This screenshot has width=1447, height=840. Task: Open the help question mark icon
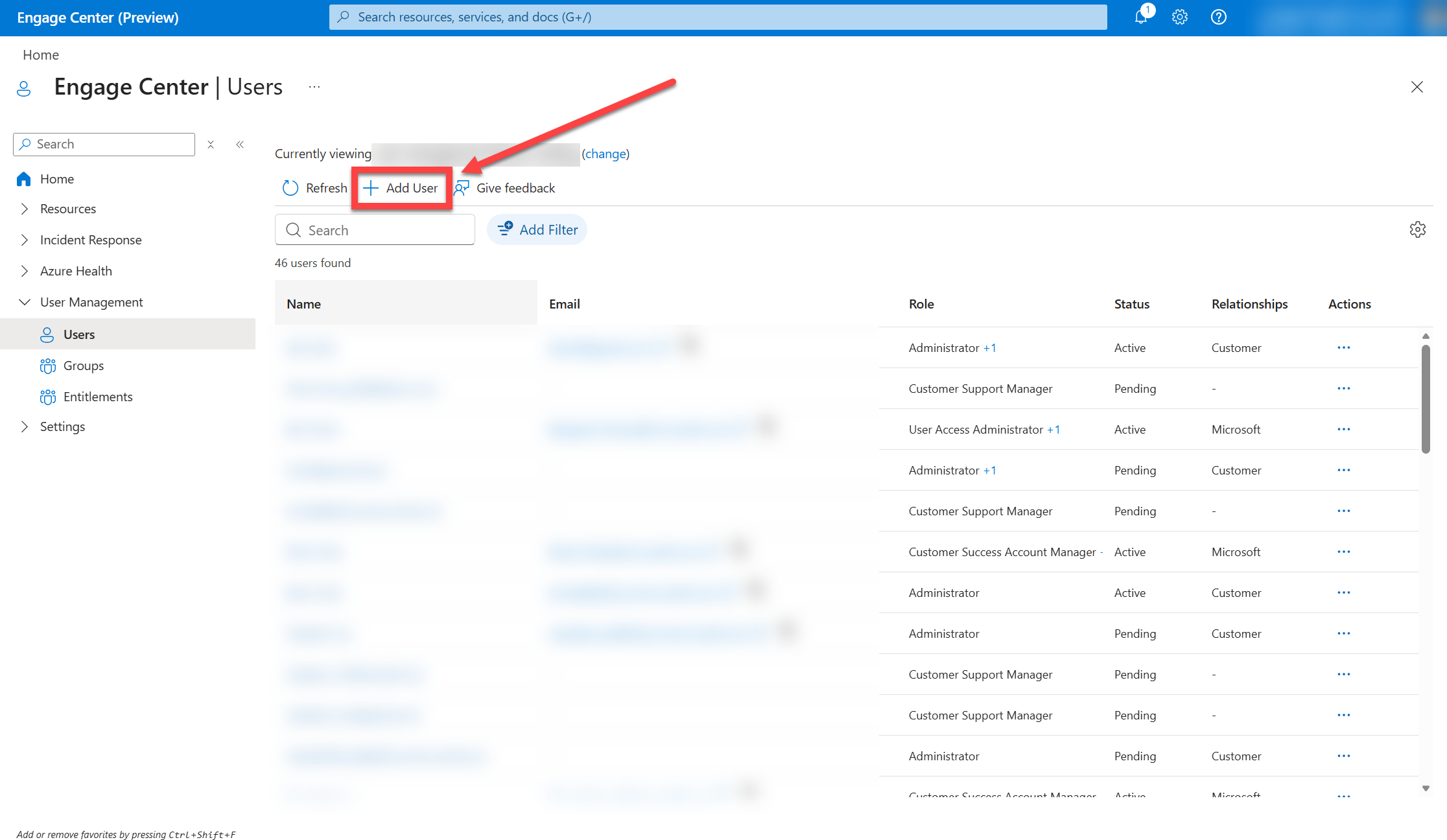1219,17
